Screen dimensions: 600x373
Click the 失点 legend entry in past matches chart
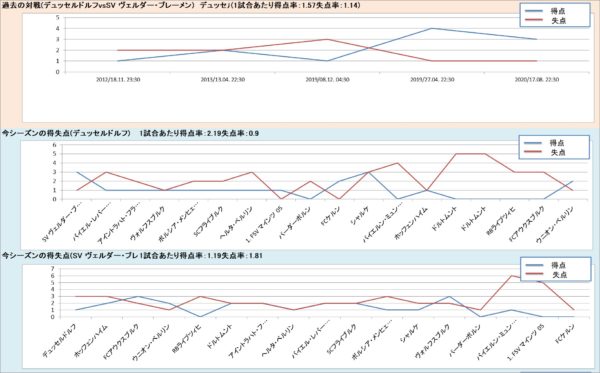546,21
